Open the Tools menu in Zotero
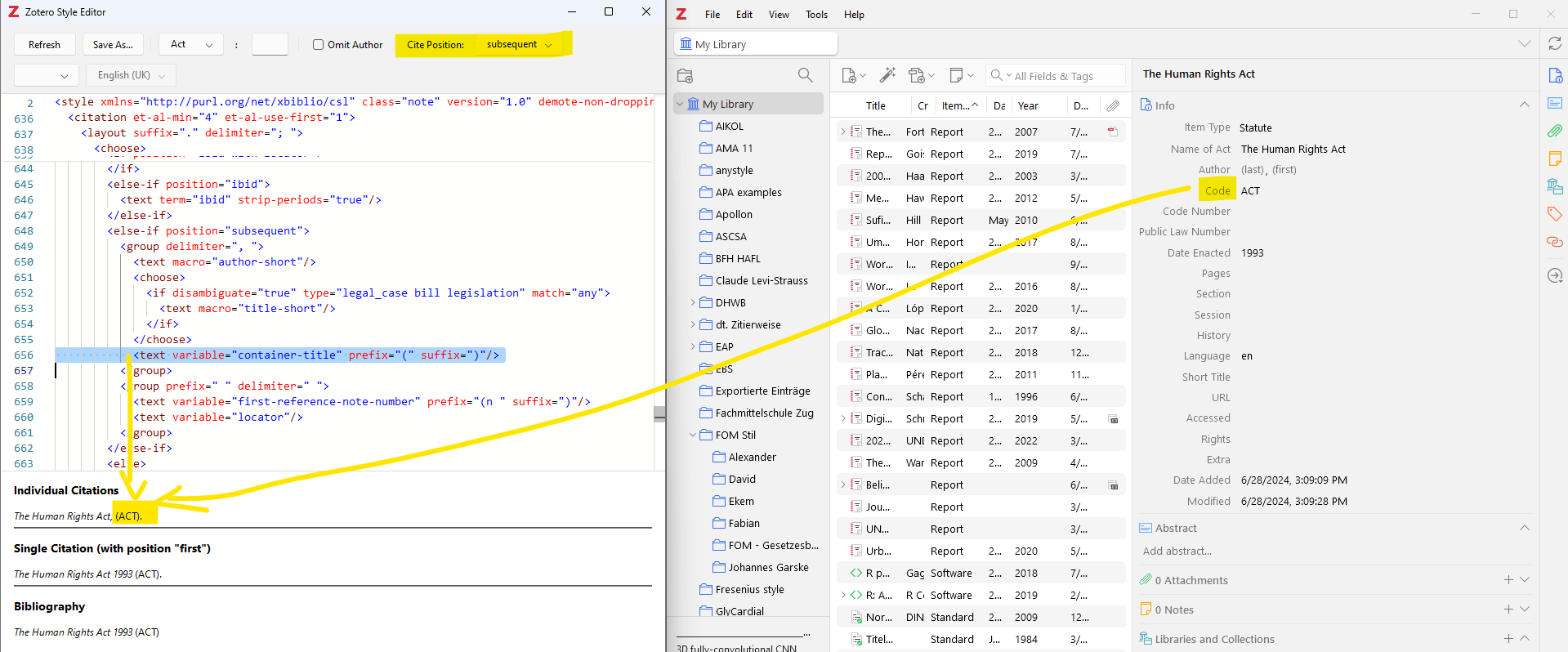The width and height of the screenshot is (1568, 652). click(816, 15)
